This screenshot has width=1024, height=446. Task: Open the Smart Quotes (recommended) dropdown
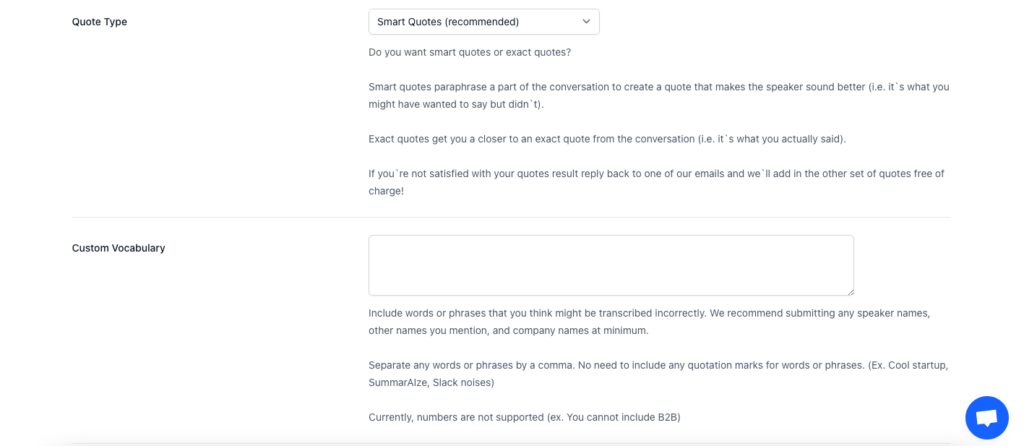point(484,22)
